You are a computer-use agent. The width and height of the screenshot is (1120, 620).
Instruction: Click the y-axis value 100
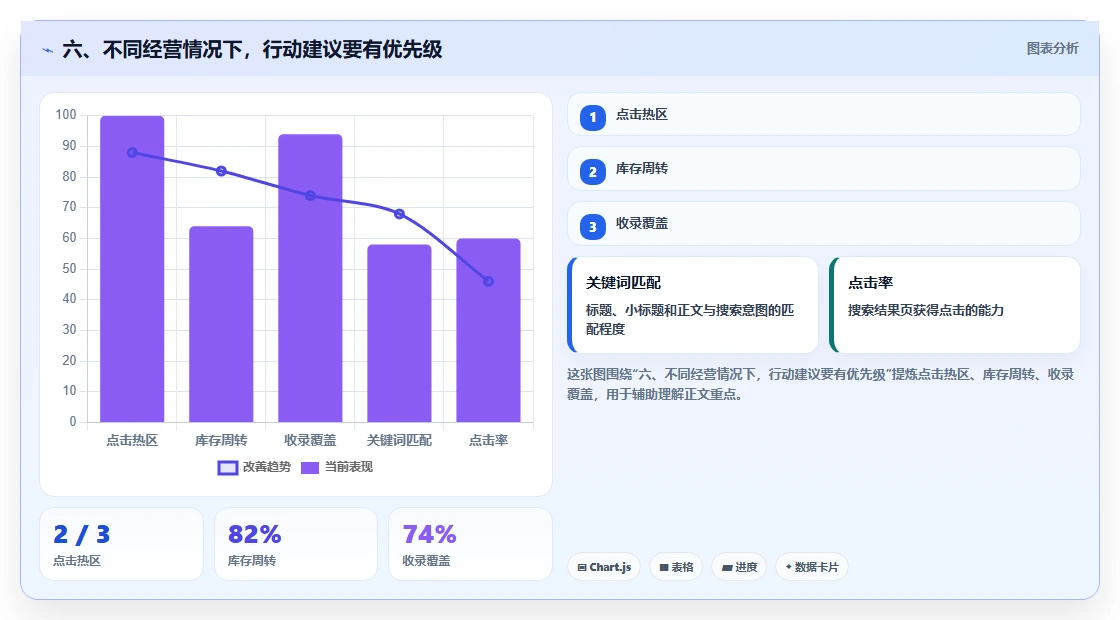(x=66, y=115)
